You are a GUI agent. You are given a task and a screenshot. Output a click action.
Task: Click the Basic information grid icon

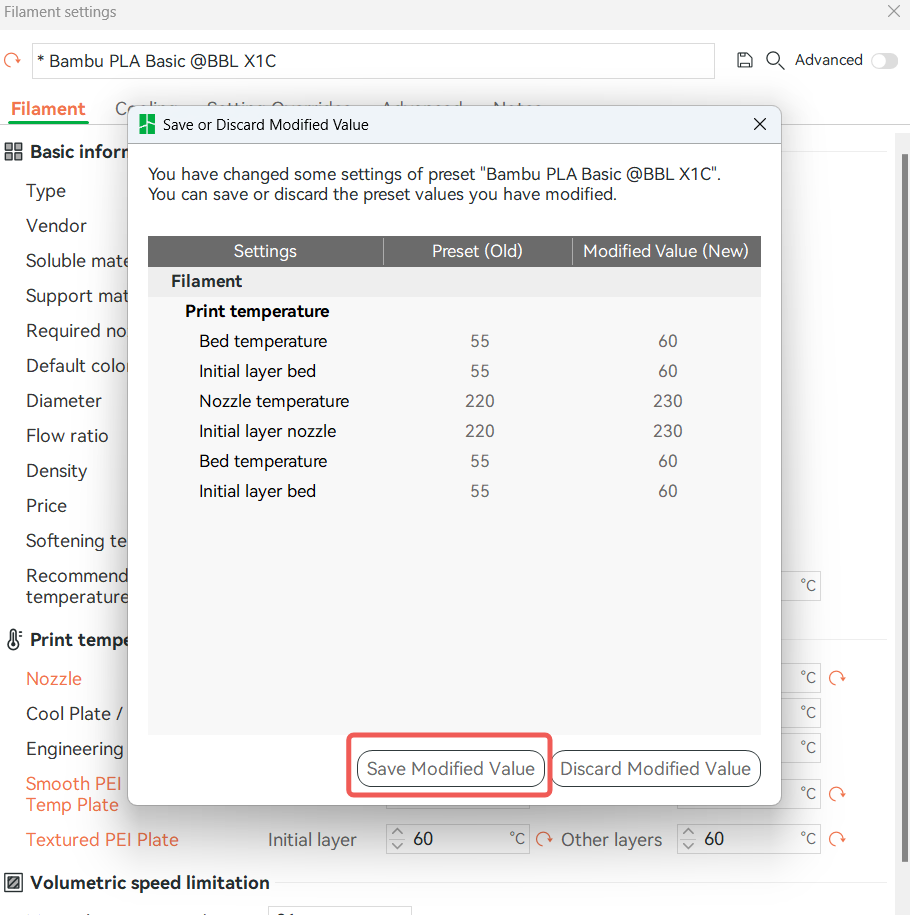pos(13,152)
